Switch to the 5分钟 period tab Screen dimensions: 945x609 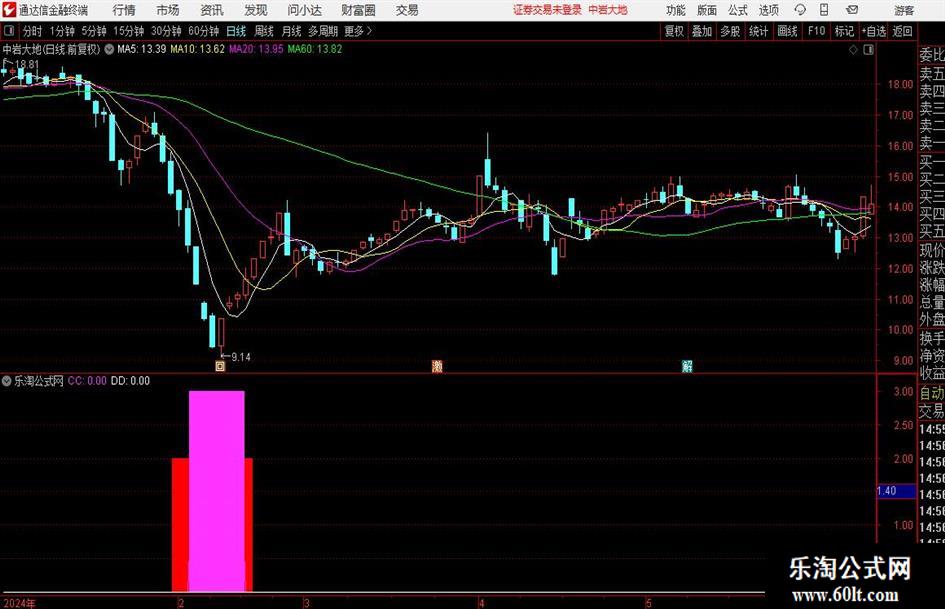[93, 31]
